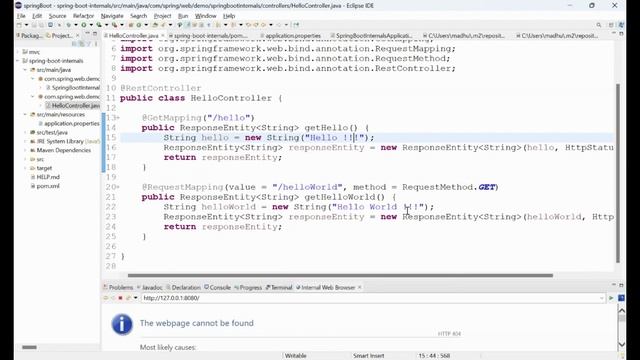Click the editor vertical scrollbar
Image resolution: width=640 pixels, height=360 pixels.
[x=618, y=173]
